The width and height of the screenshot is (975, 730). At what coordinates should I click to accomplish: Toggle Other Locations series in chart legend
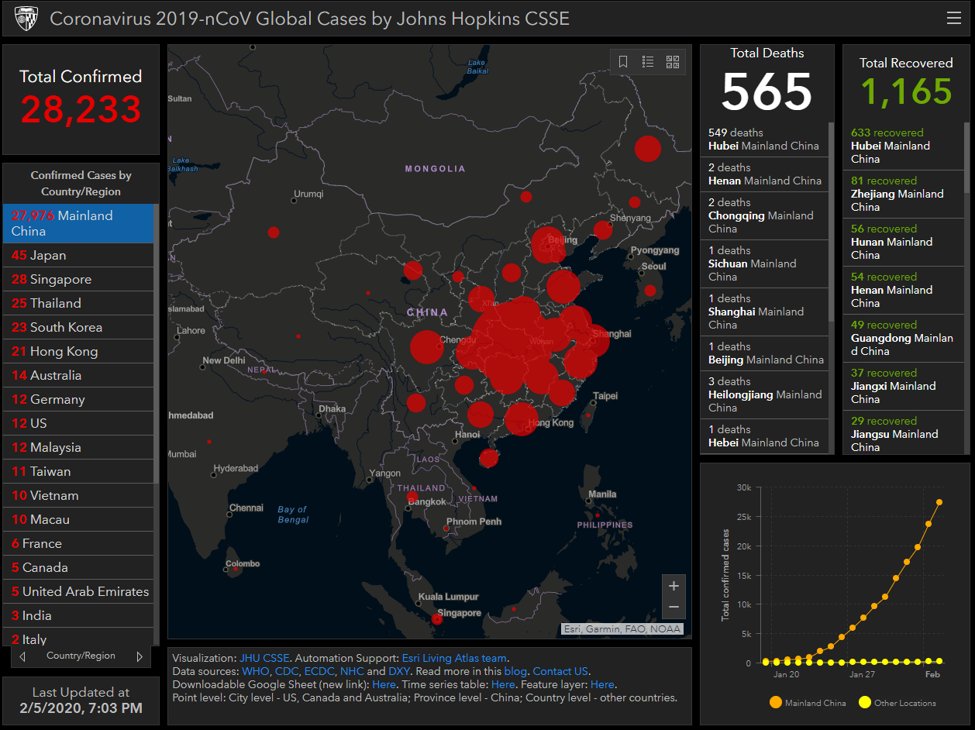tap(897, 703)
